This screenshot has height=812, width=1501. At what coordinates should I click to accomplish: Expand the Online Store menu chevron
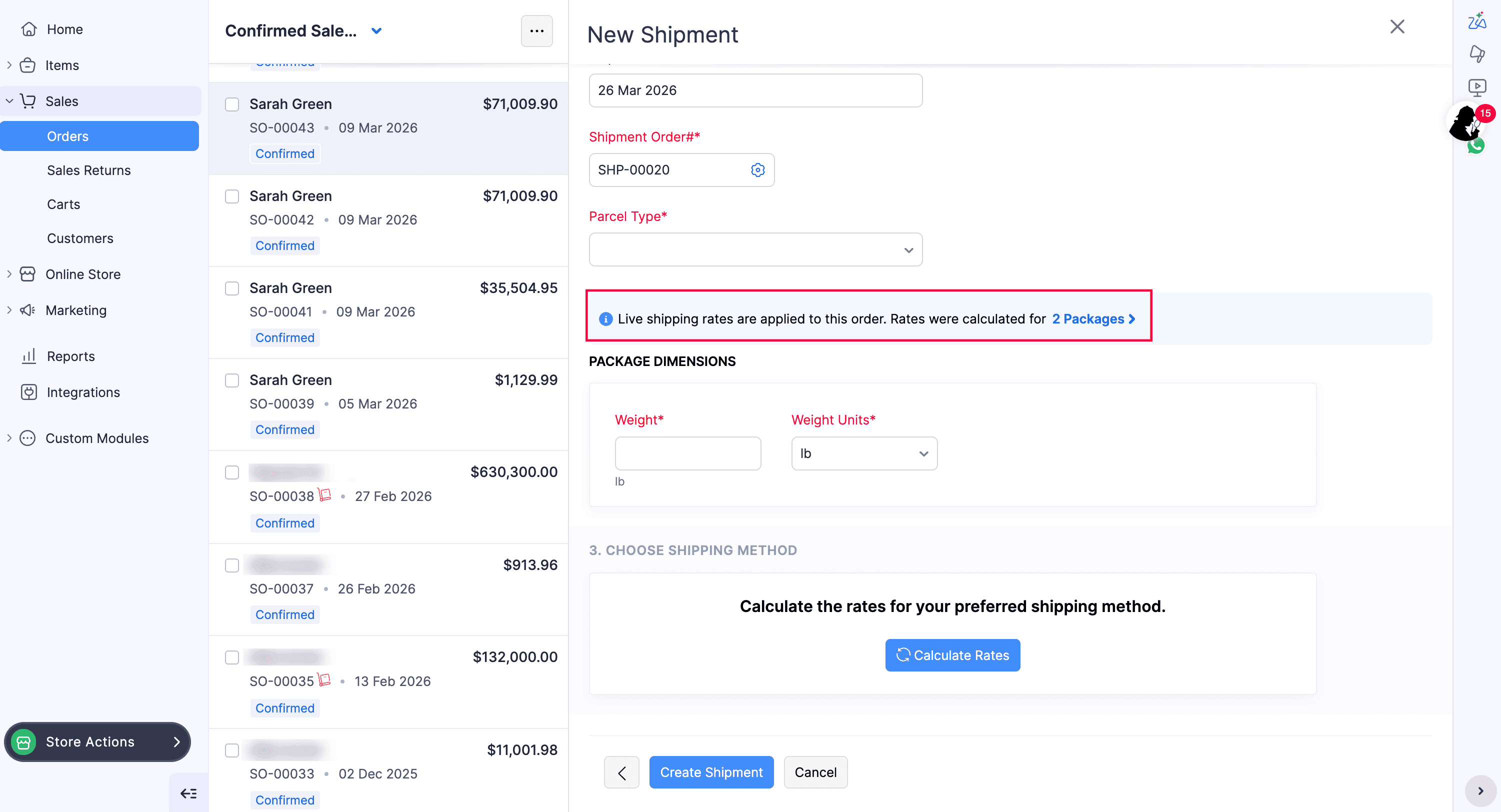8,274
